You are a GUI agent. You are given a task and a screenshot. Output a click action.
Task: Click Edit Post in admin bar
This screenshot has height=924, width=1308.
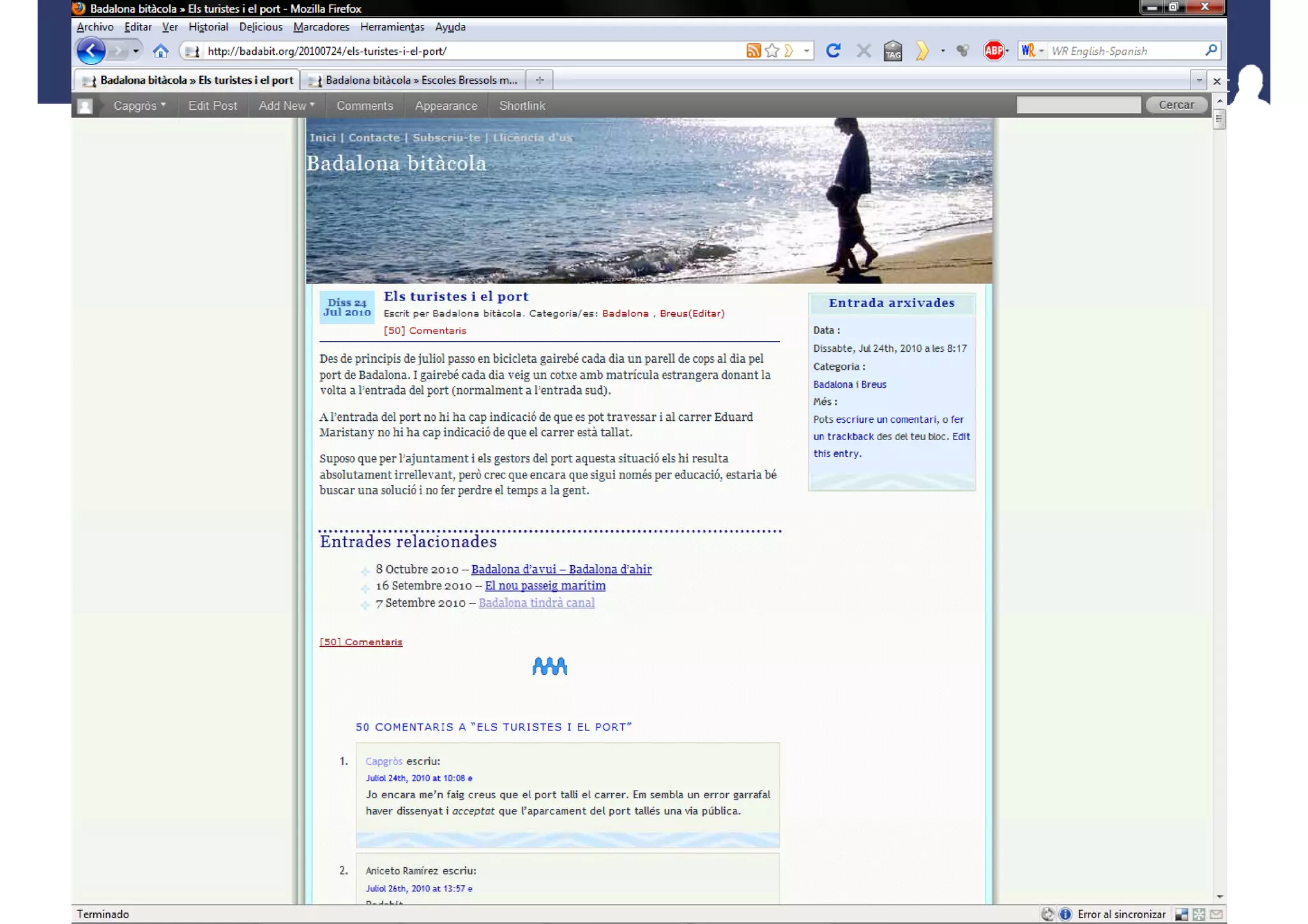tap(213, 106)
